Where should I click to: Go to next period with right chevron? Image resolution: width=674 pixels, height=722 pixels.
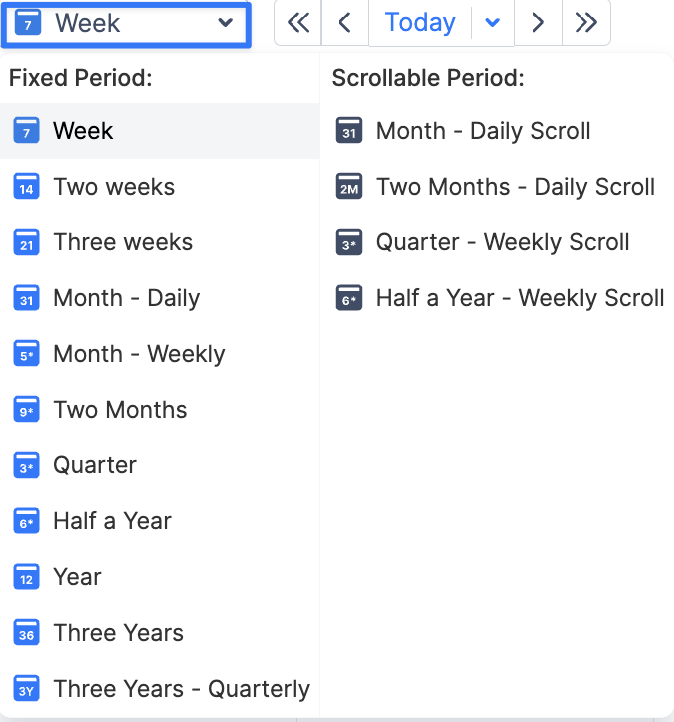(x=538, y=23)
